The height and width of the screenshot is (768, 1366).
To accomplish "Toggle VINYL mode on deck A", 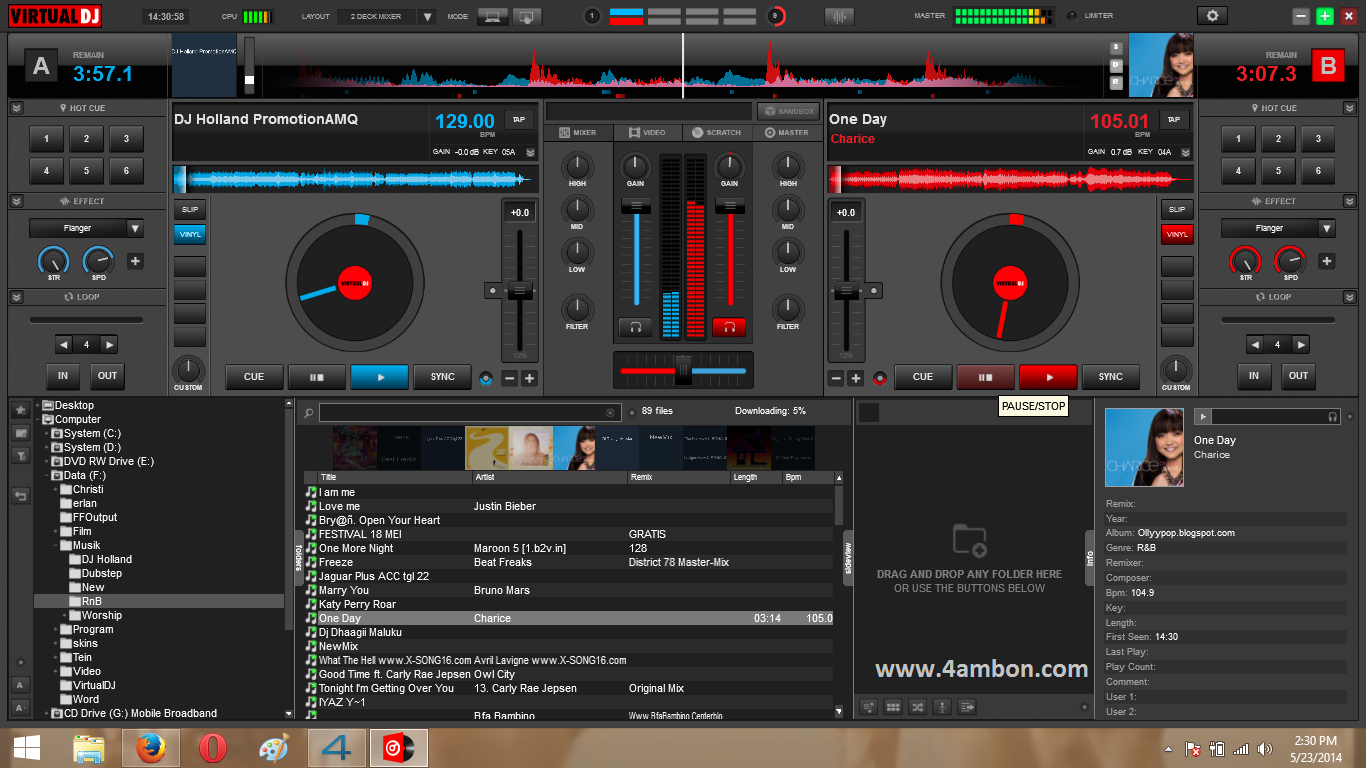I will (x=190, y=234).
